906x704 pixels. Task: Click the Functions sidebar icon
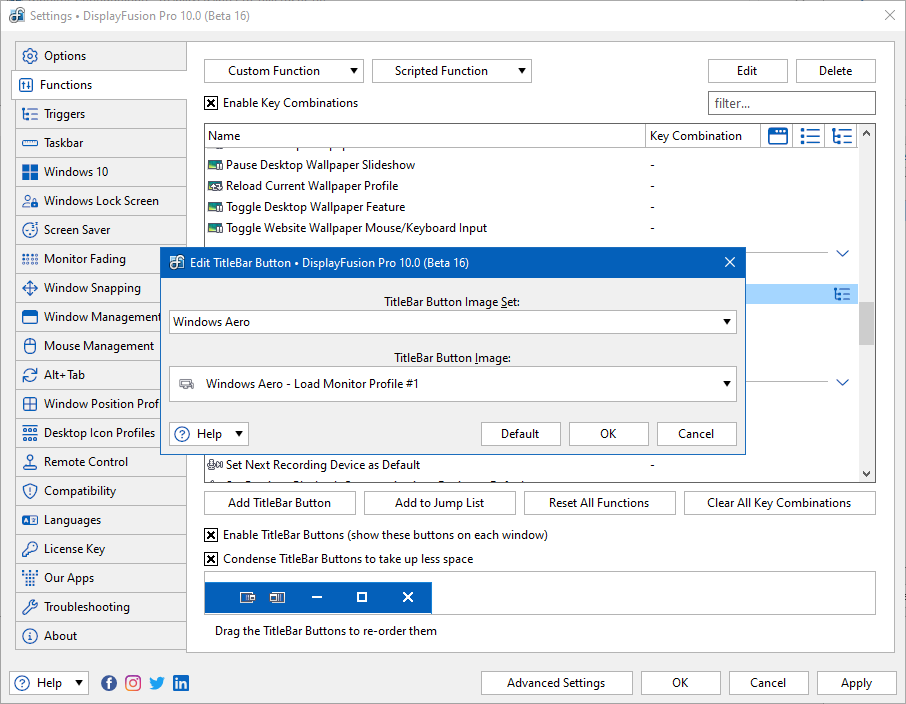[x=26, y=85]
